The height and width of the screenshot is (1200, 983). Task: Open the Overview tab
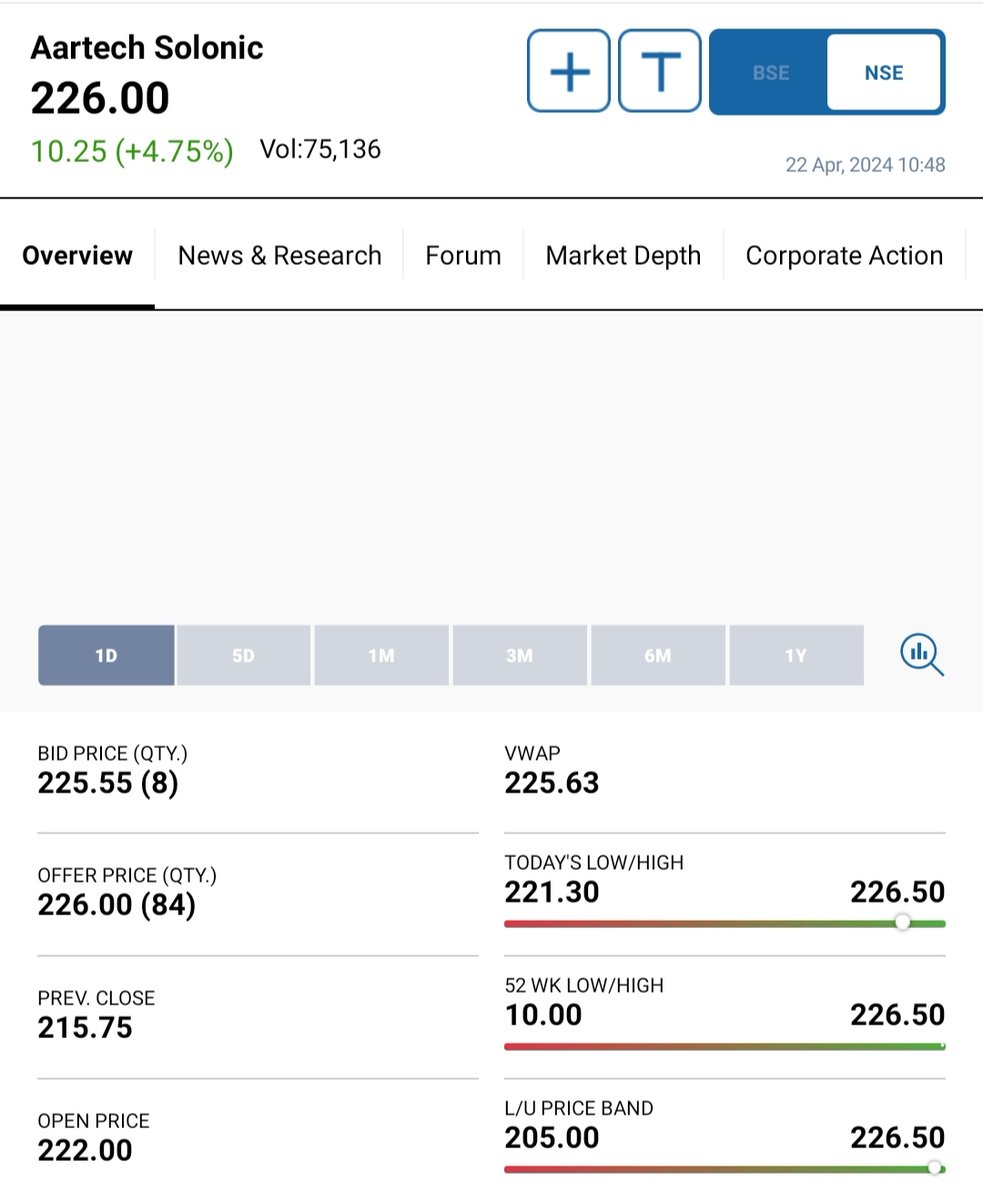(77, 256)
